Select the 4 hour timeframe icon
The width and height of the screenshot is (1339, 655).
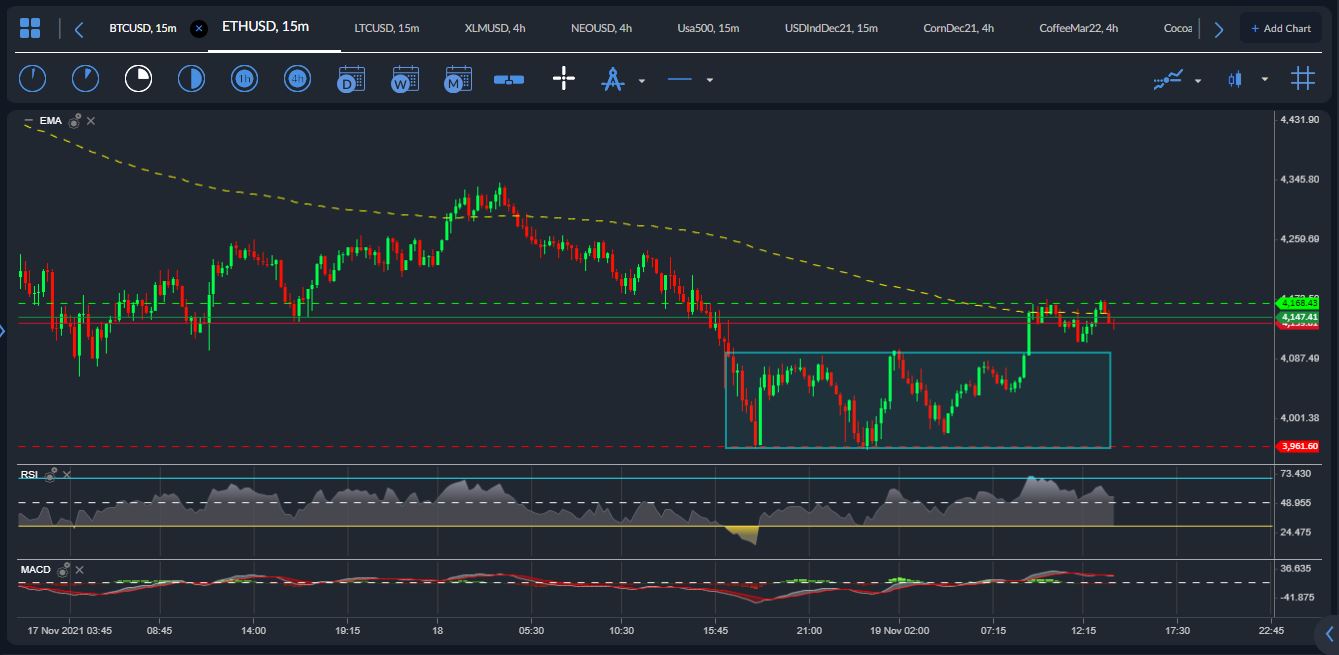[297, 79]
